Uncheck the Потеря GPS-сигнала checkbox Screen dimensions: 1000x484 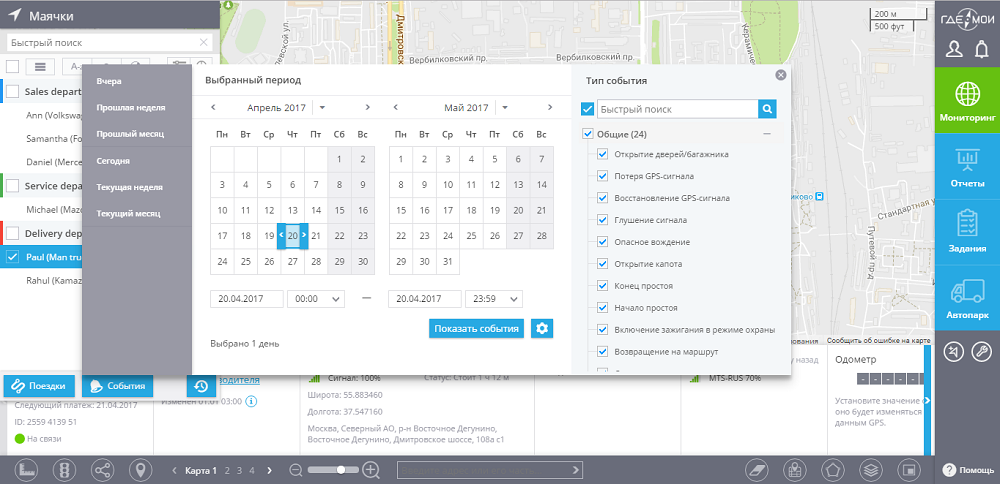click(x=602, y=176)
